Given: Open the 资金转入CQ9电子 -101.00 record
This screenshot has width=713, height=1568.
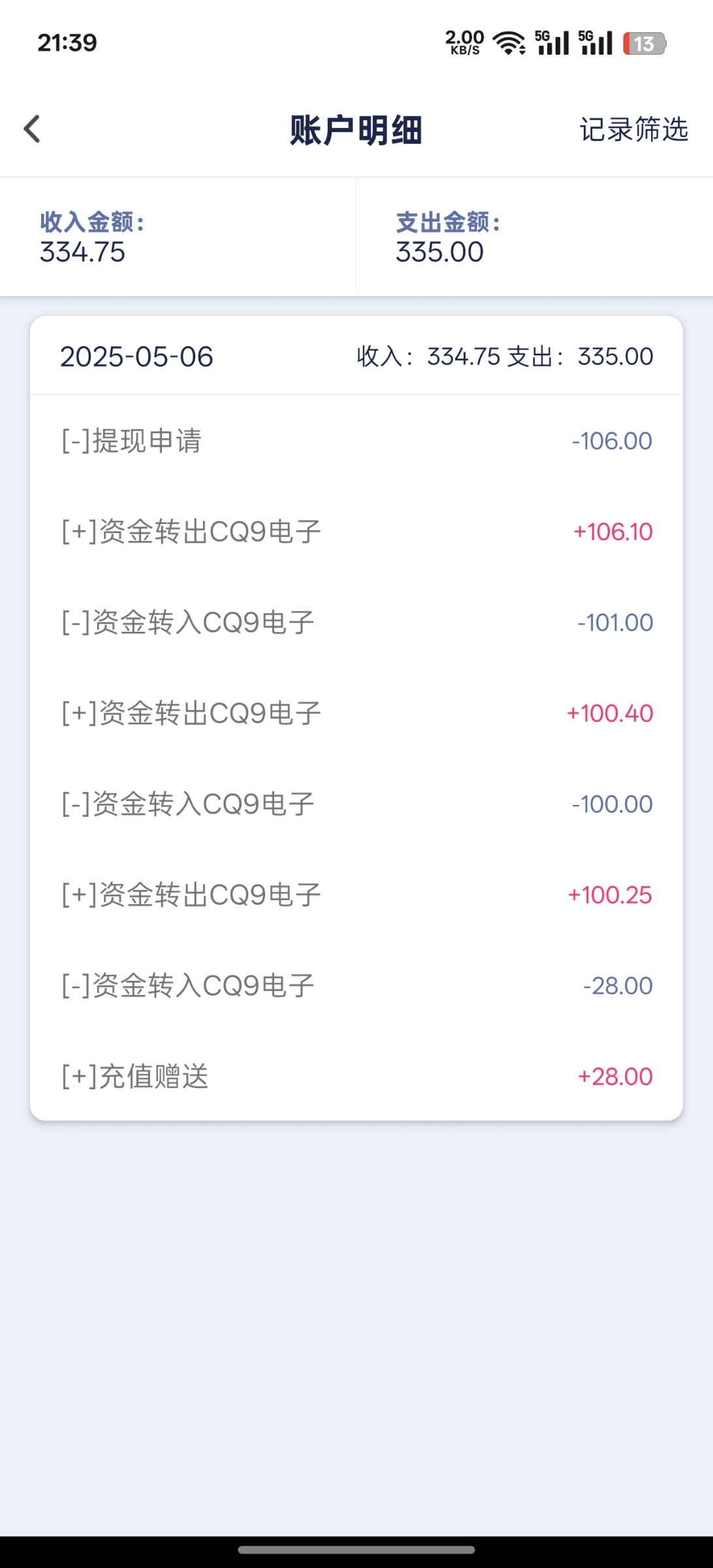Looking at the screenshot, I should click(356, 623).
